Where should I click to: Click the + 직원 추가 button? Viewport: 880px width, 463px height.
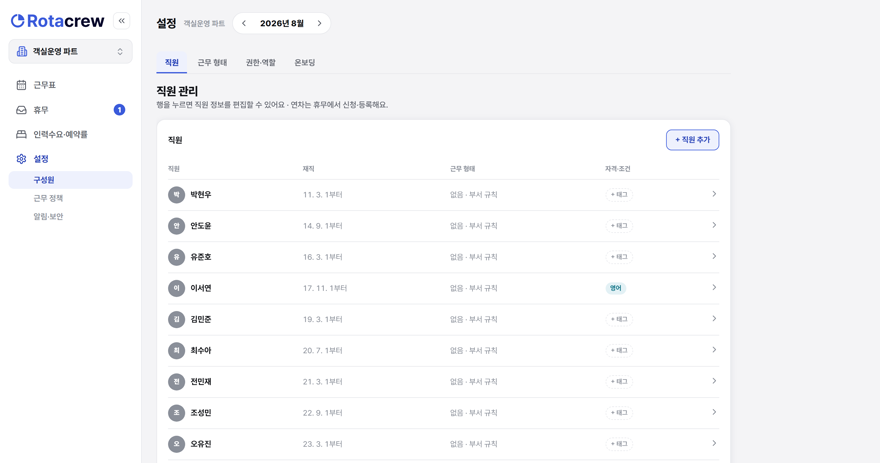tap(693, 140)
